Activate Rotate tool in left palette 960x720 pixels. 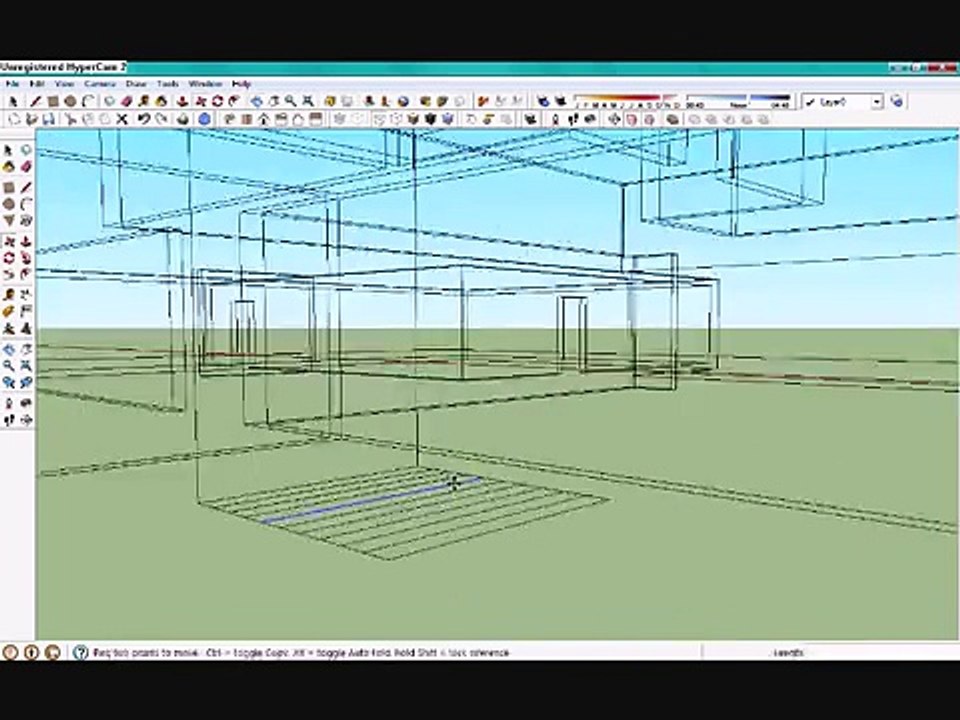tap(9, 258)
